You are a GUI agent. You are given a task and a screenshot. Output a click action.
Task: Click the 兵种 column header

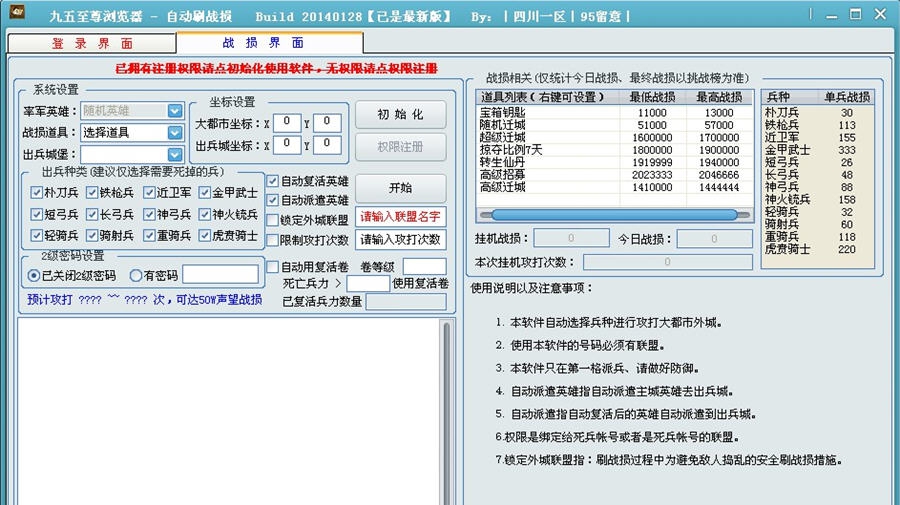pyautogui.click(x=790, y=97)
